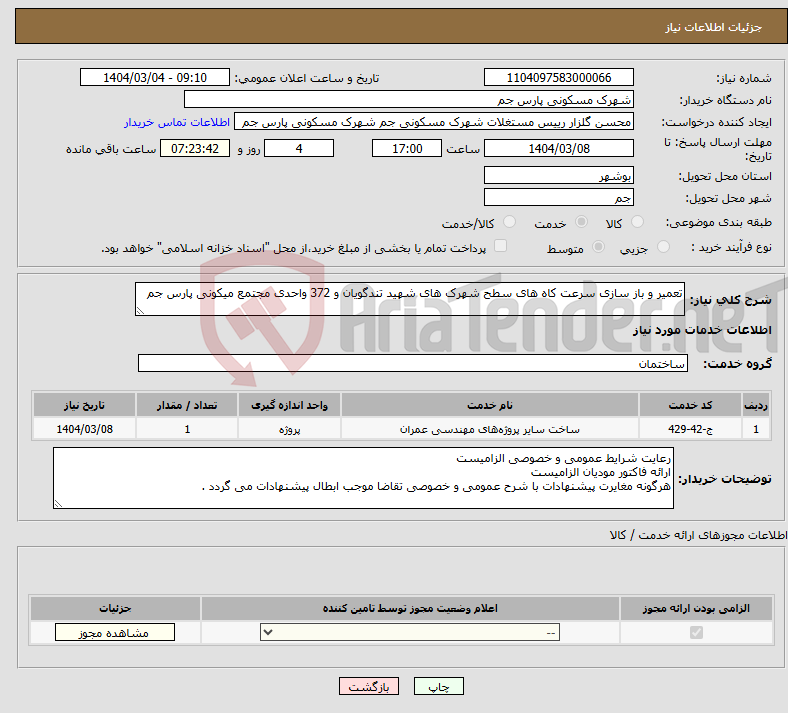
Task: Click the buyer notes text area
Action: [x=363, y=478]
